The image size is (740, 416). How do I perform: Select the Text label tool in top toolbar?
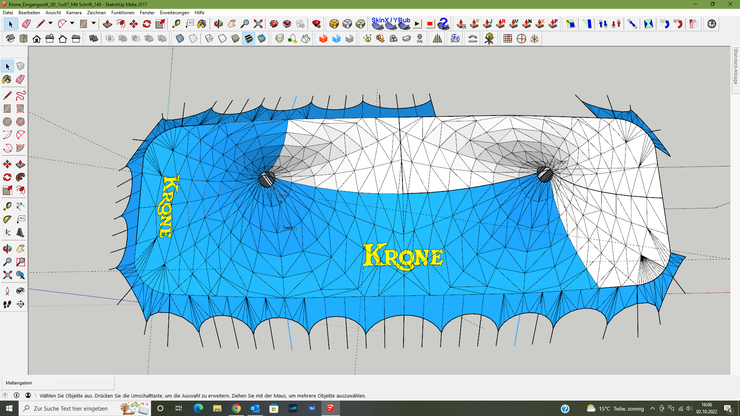tap(189, 24)
